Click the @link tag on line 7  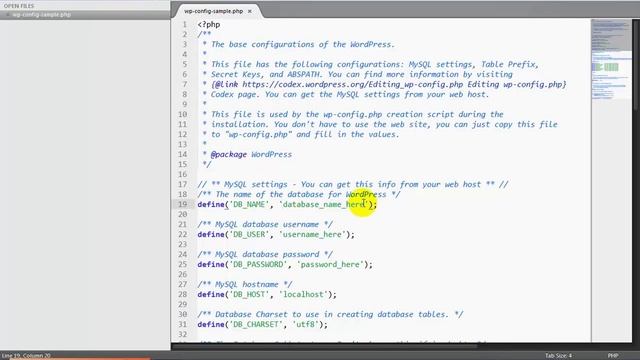click(x=227, y=84)
